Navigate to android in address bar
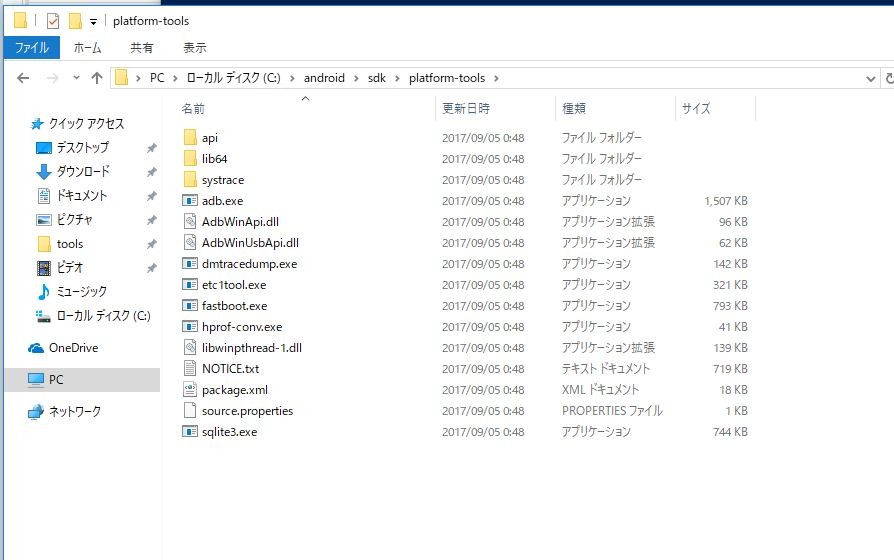Screen dimensions: 894x560 pyautogui.click(x=324, y=78)
